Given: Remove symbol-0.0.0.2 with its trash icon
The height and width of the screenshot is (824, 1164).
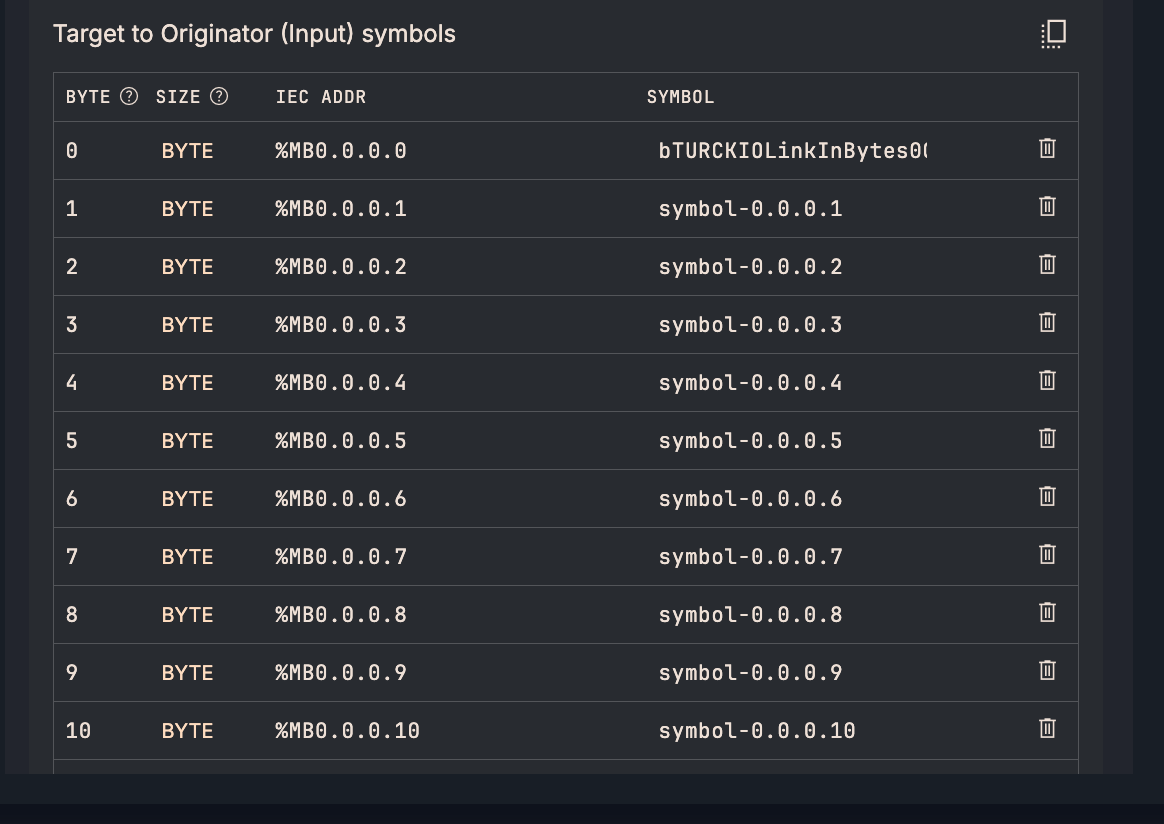Looking at the screenshot, I should (1047, 265).
